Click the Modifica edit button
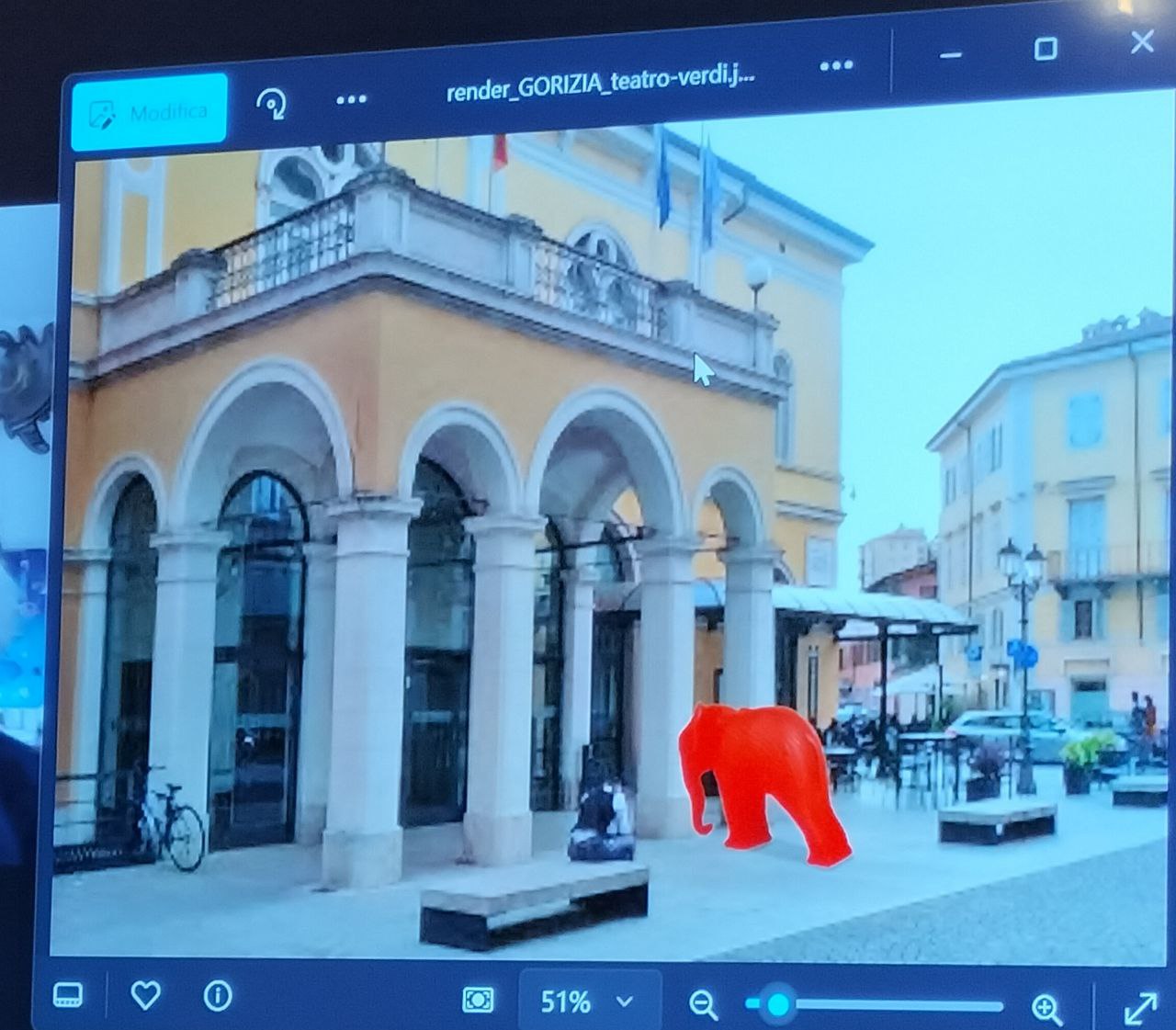Image resolution: width=1176 pixels, height=1030 pixels. point(149,112)
